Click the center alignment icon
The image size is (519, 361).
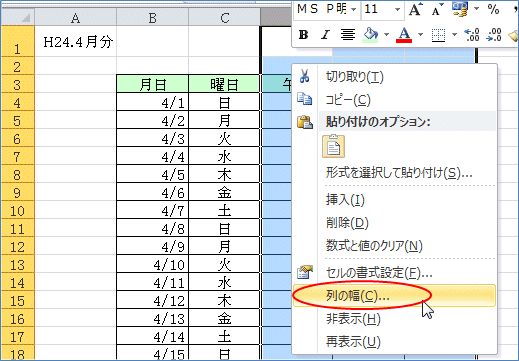coord(348,34)
